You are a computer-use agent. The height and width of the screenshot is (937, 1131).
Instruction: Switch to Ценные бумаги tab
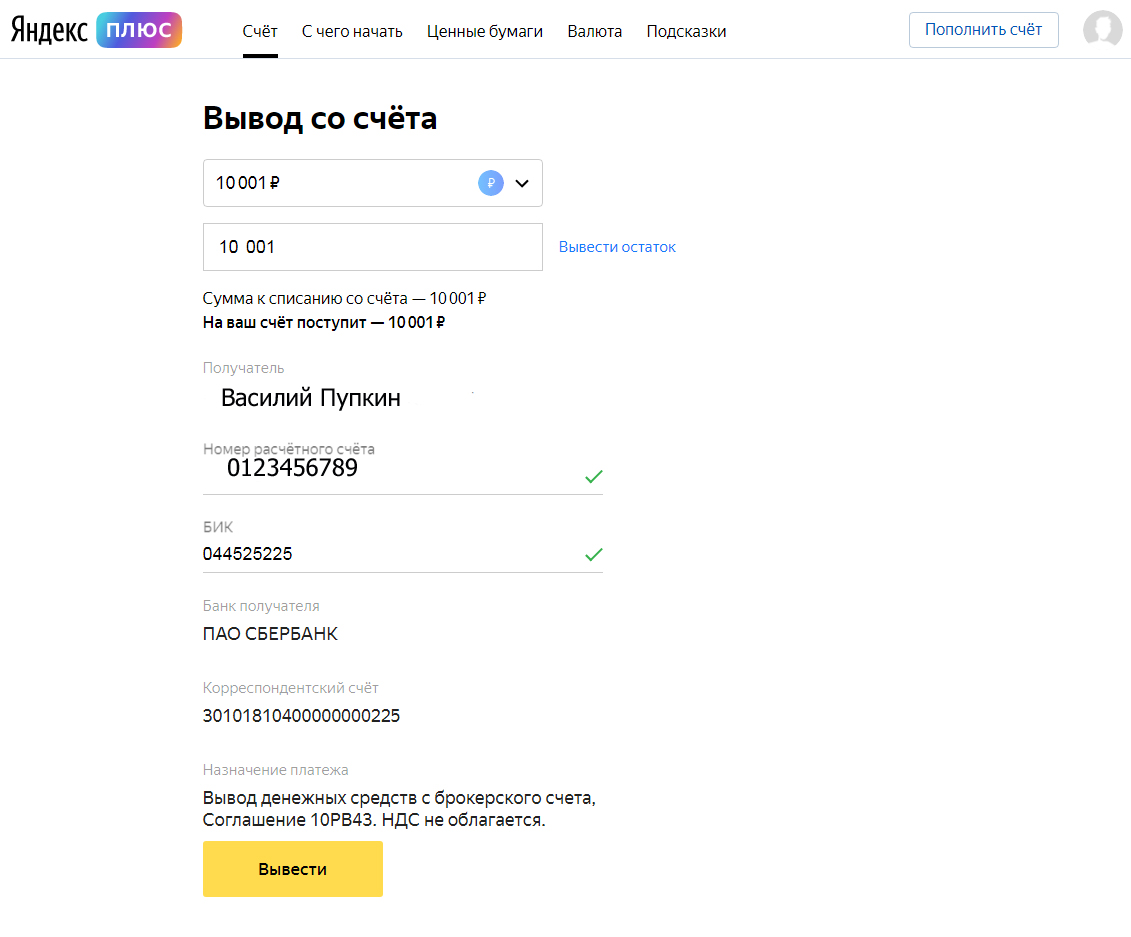coord(485,31)
